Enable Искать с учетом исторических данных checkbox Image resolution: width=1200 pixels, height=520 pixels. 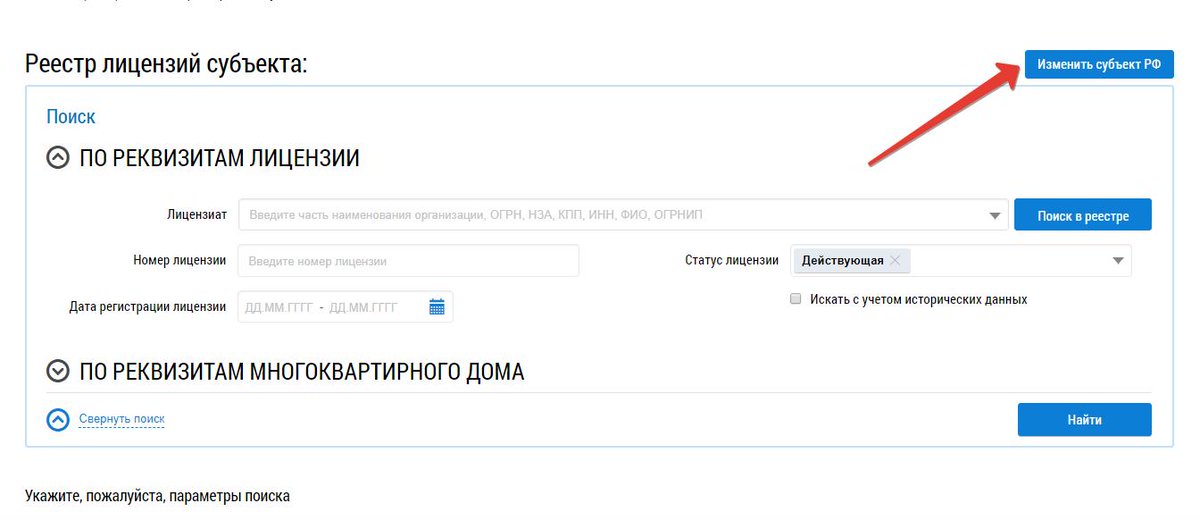tap(796, 299)
